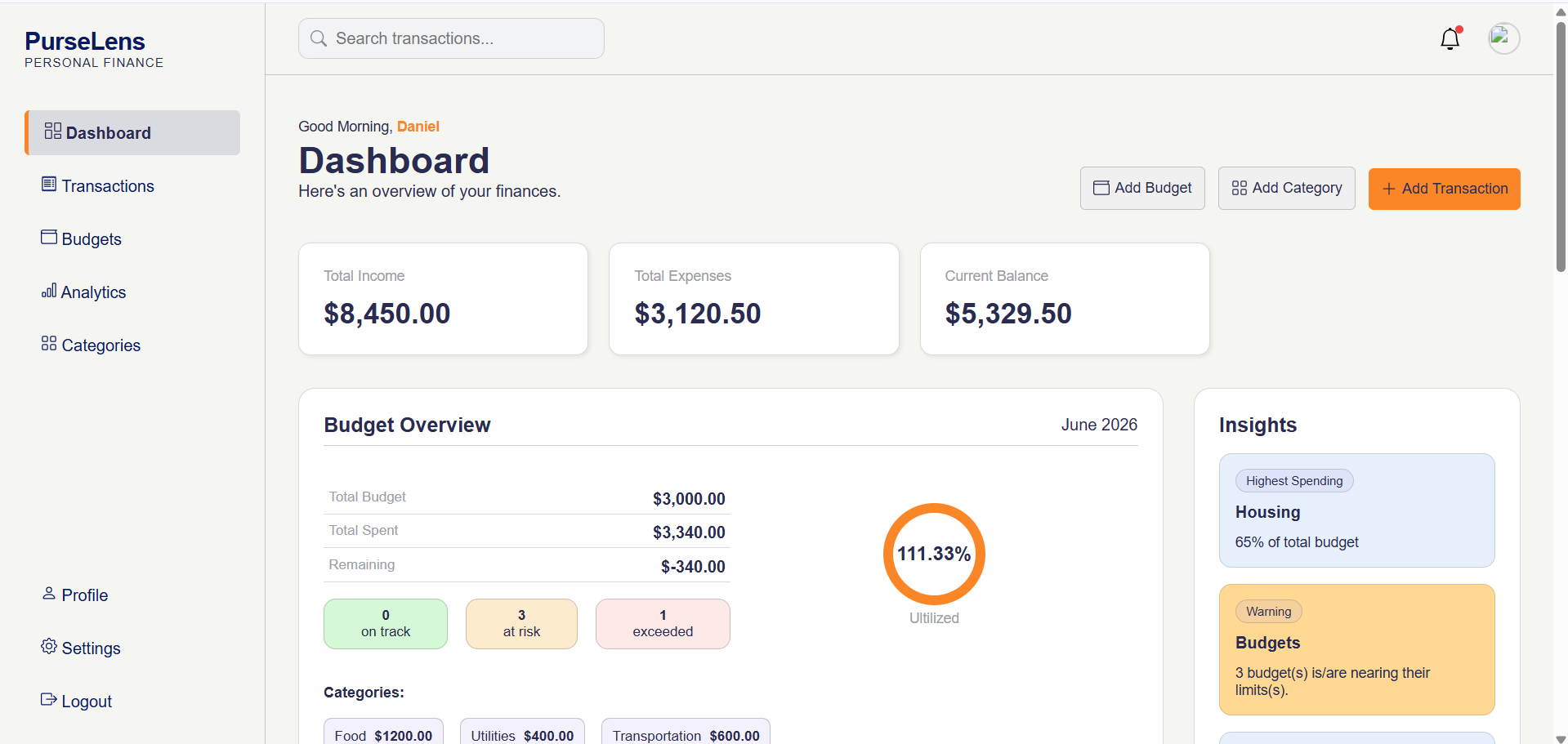
Task: Click the Add Budget button
Action: 1142,189
